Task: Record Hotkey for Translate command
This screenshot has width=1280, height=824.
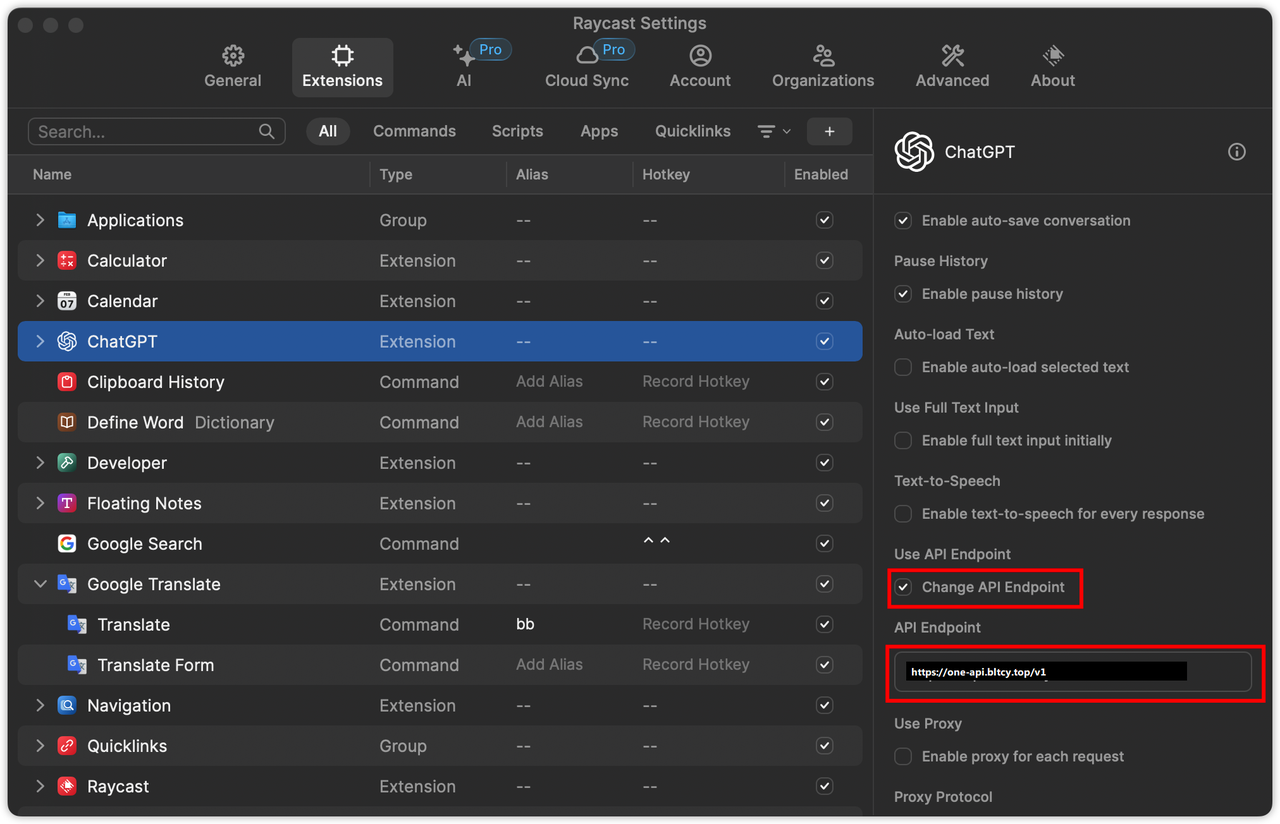Action: click(696, 624)
